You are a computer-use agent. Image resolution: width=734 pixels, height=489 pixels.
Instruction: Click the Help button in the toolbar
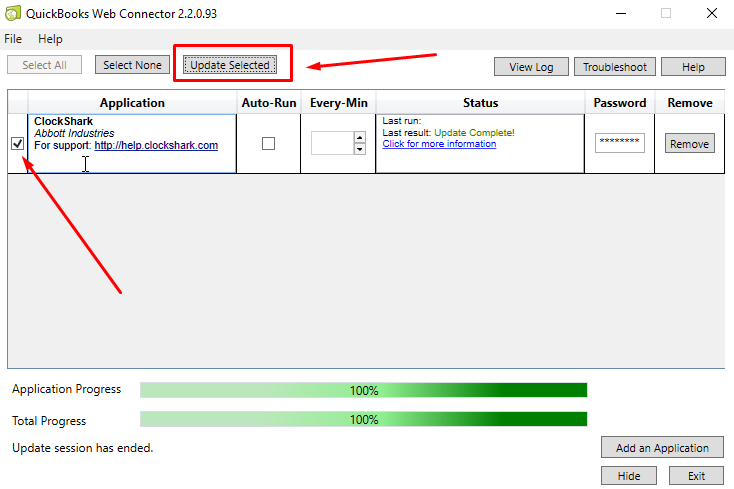tap(693, 67)
